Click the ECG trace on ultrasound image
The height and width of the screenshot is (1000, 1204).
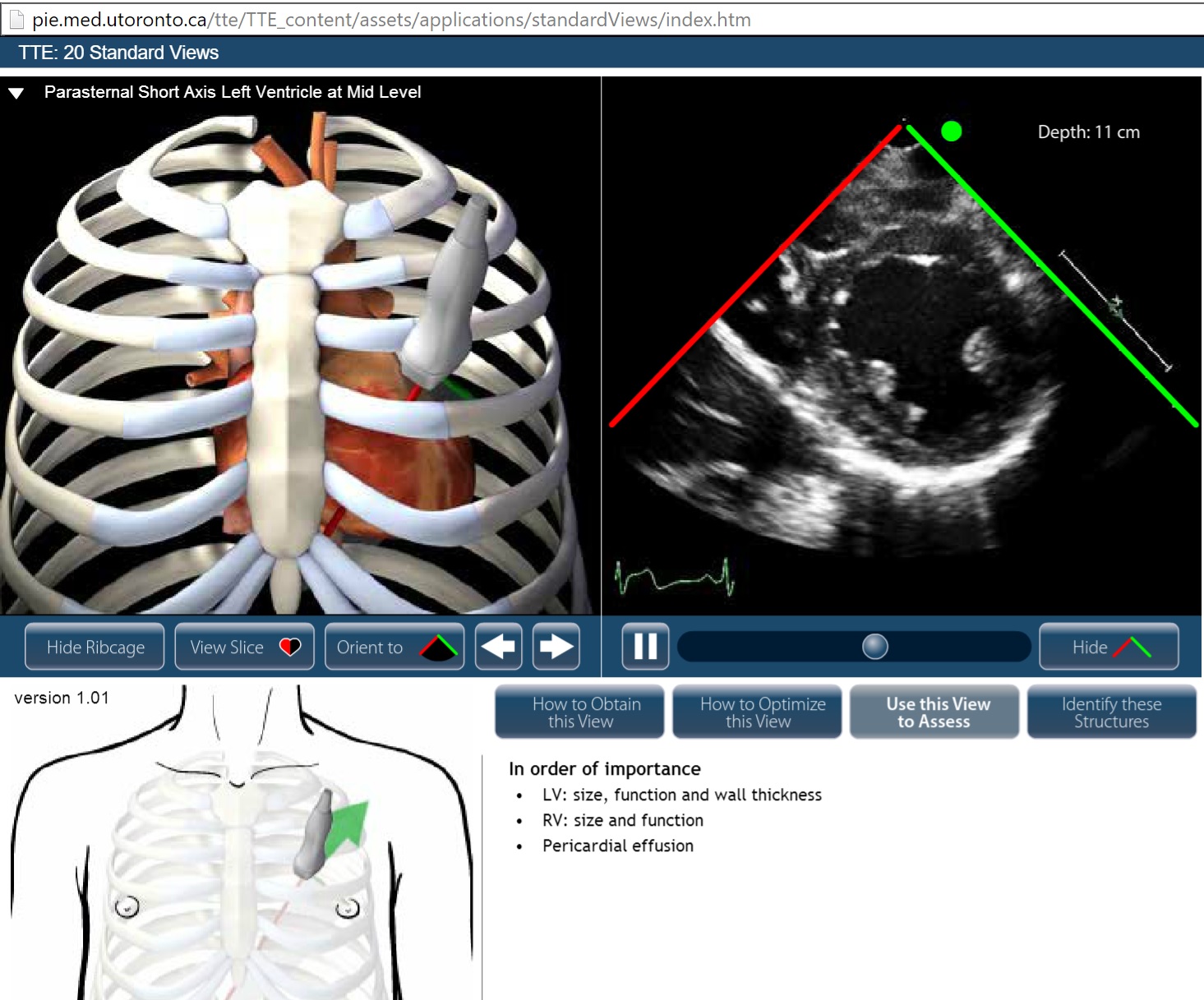(x=674, y=576)
